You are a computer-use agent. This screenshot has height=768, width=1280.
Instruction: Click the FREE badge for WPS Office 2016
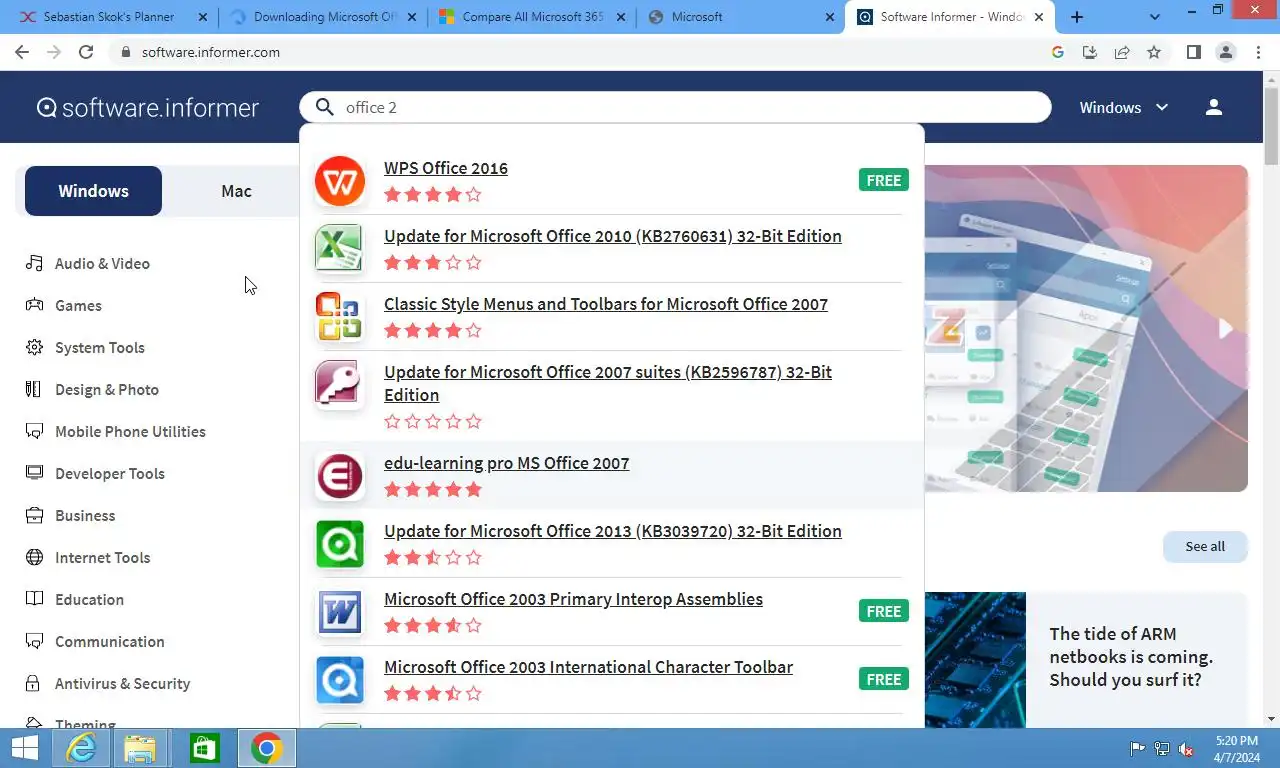[884, 180]
